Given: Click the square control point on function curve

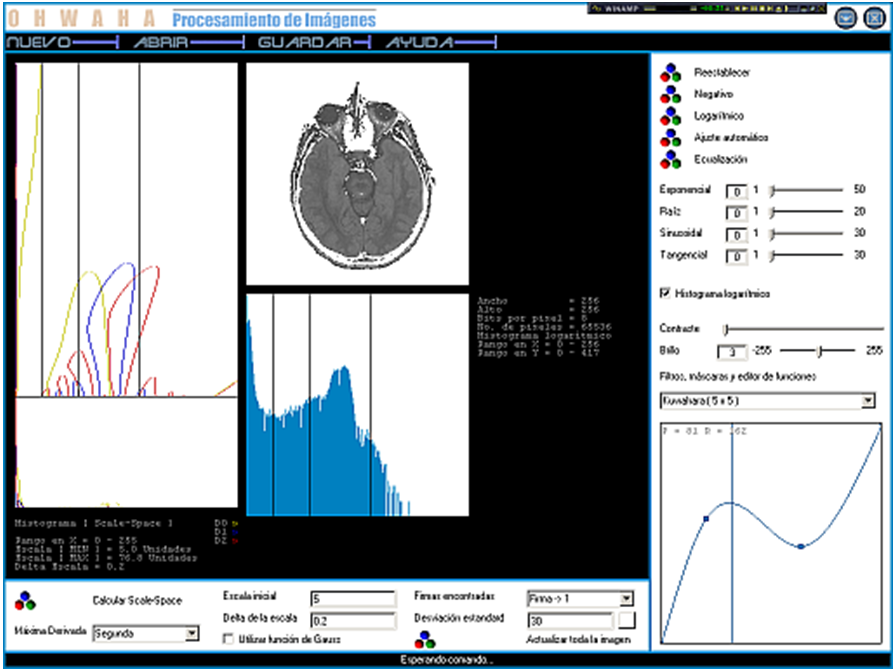Looking at the screenshot, I should (706, 519).
